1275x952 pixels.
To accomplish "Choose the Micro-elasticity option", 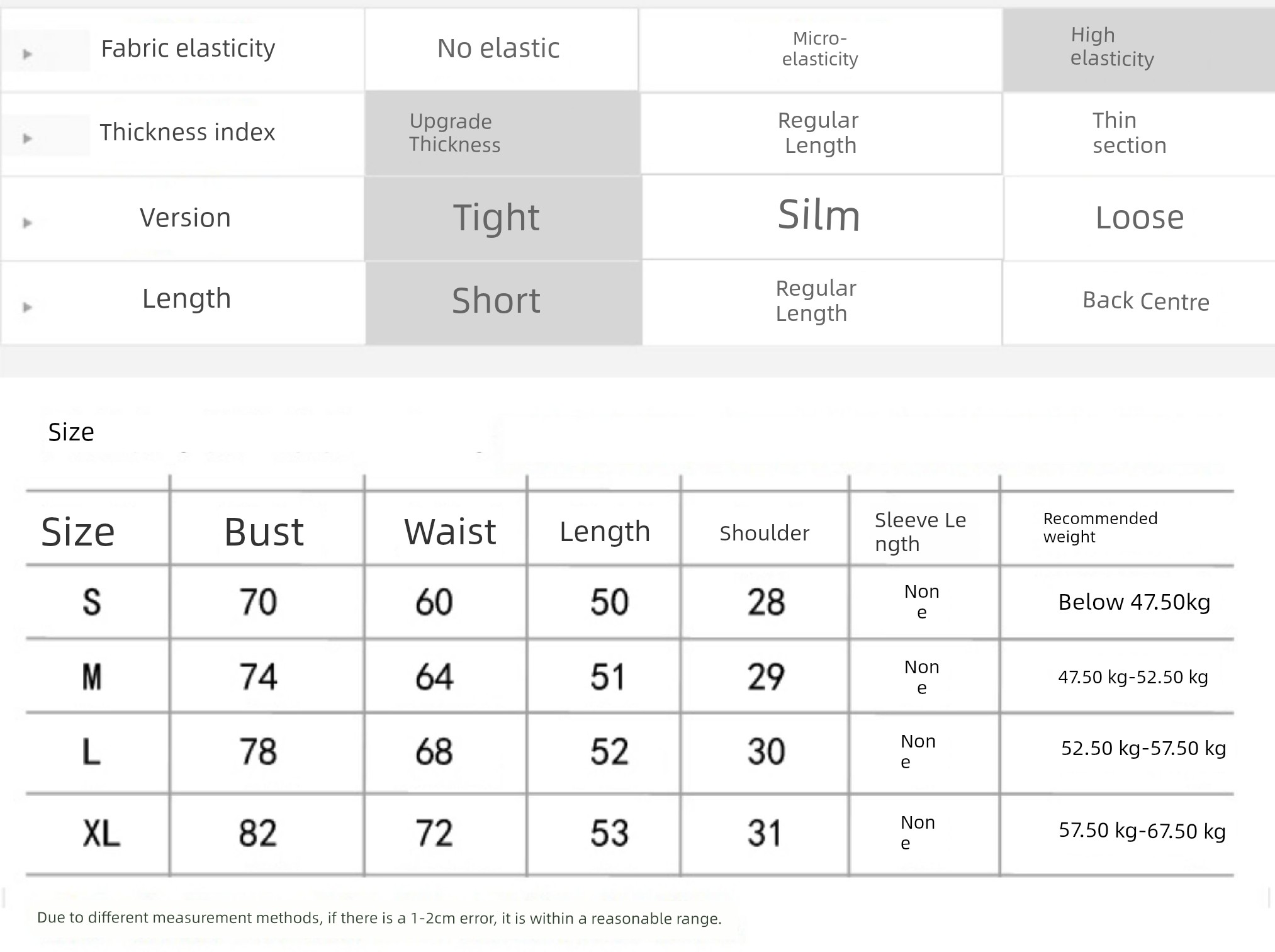I will [x=819, y=48].
